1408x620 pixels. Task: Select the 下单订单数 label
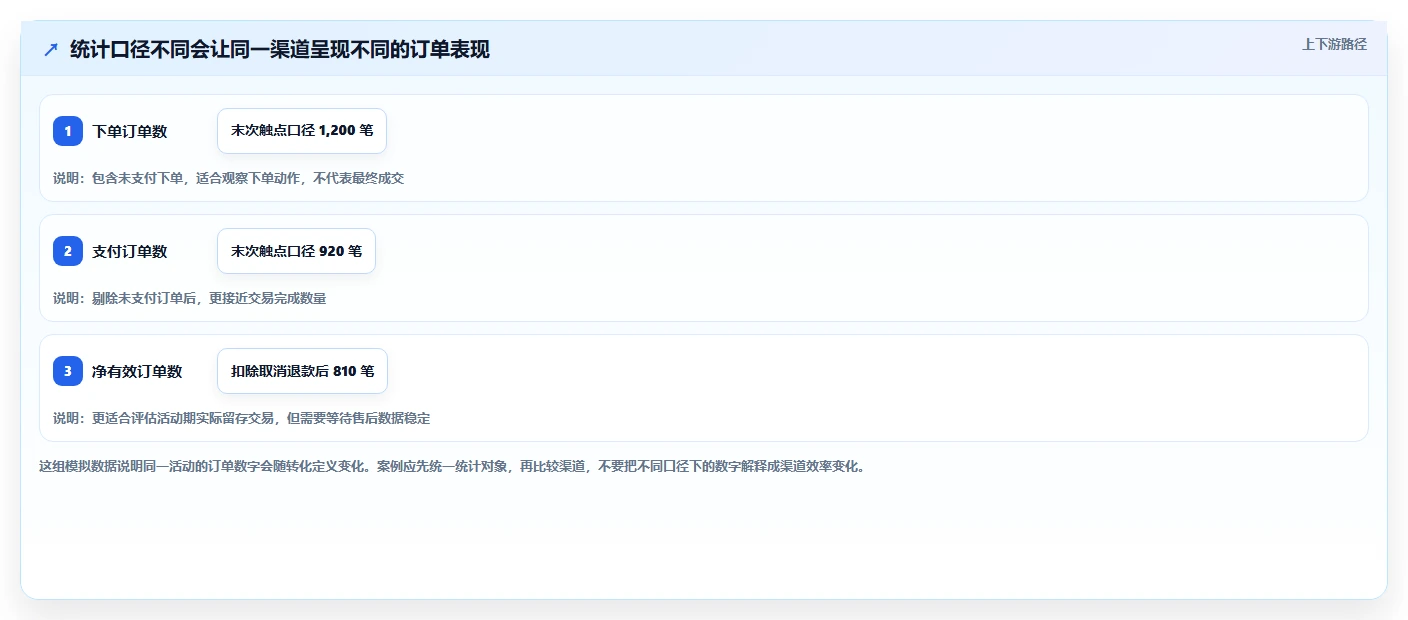pos(130,131)
